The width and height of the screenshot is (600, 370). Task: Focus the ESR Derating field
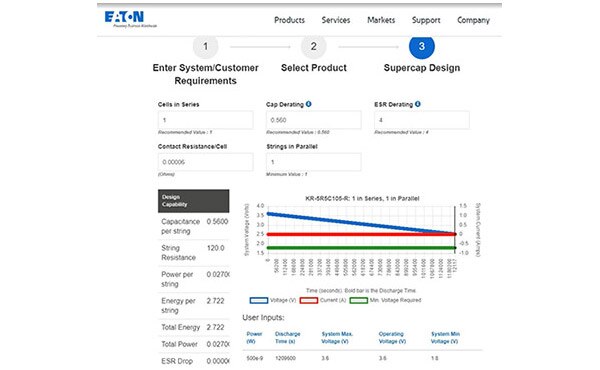pyautogui.click(x=422, y=120)
